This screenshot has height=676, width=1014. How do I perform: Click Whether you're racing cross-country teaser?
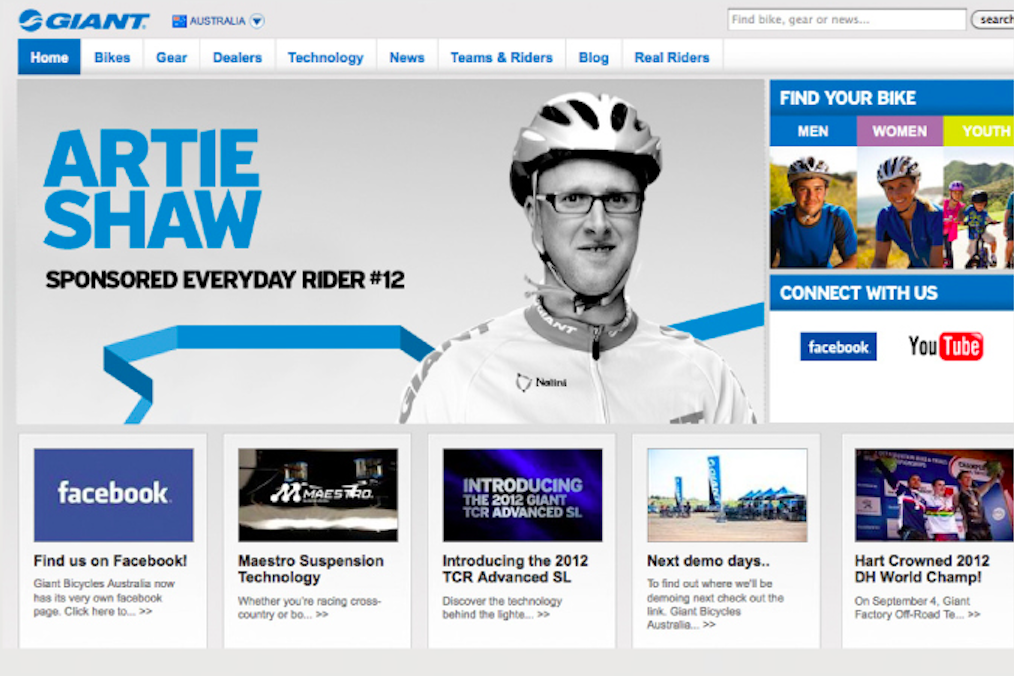coord(309,608)
